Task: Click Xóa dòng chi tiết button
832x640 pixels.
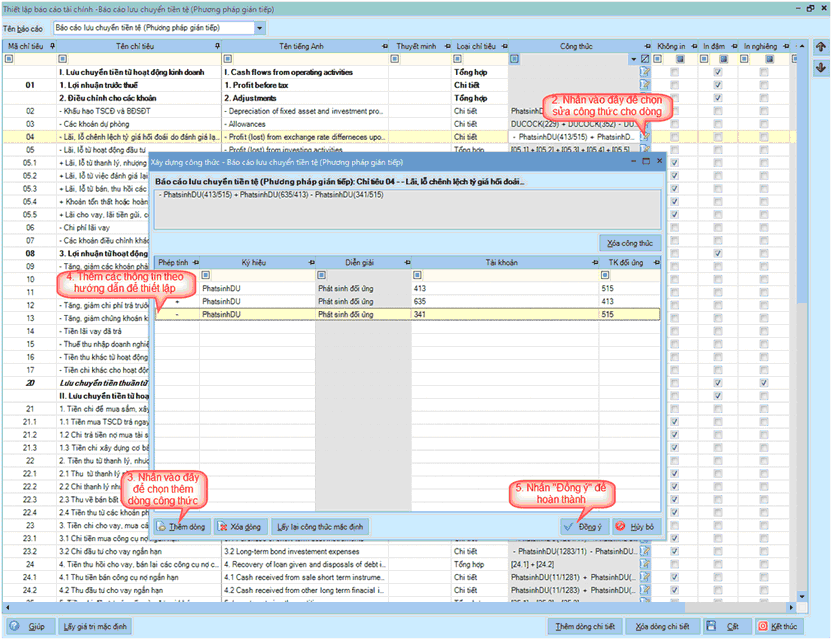Action: pos(663,627)
